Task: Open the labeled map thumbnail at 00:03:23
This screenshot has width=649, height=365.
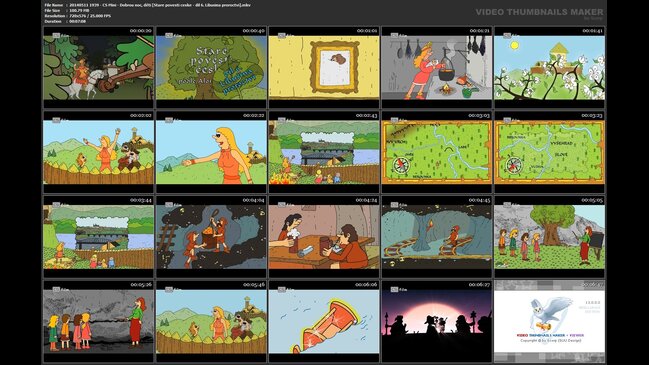Action: (x=550, y=152)
